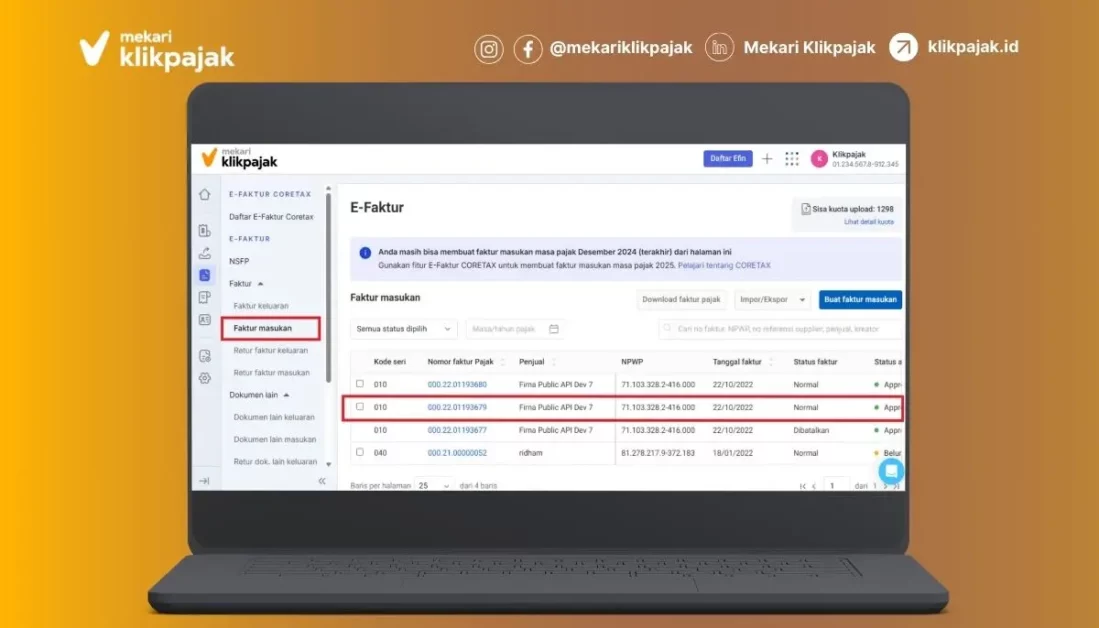Click the Dibatalkan status cell

(x=811, y=430)
